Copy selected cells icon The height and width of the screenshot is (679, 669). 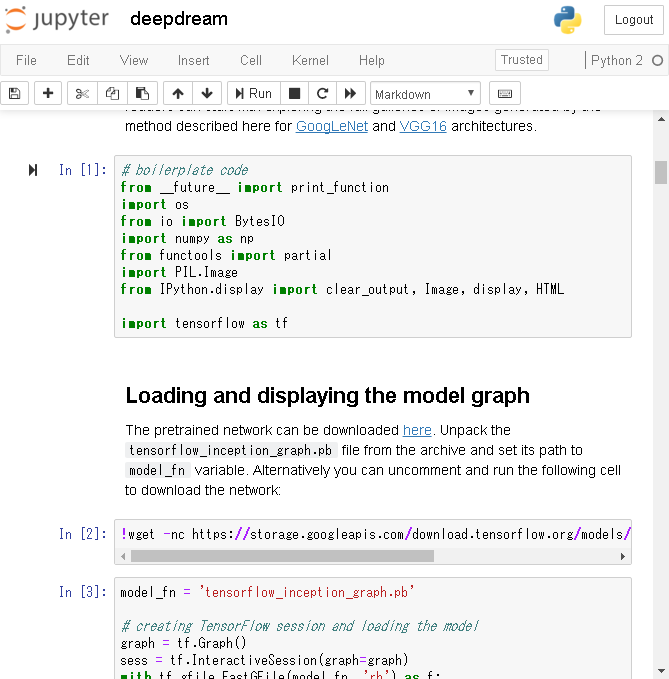(112, 93)
